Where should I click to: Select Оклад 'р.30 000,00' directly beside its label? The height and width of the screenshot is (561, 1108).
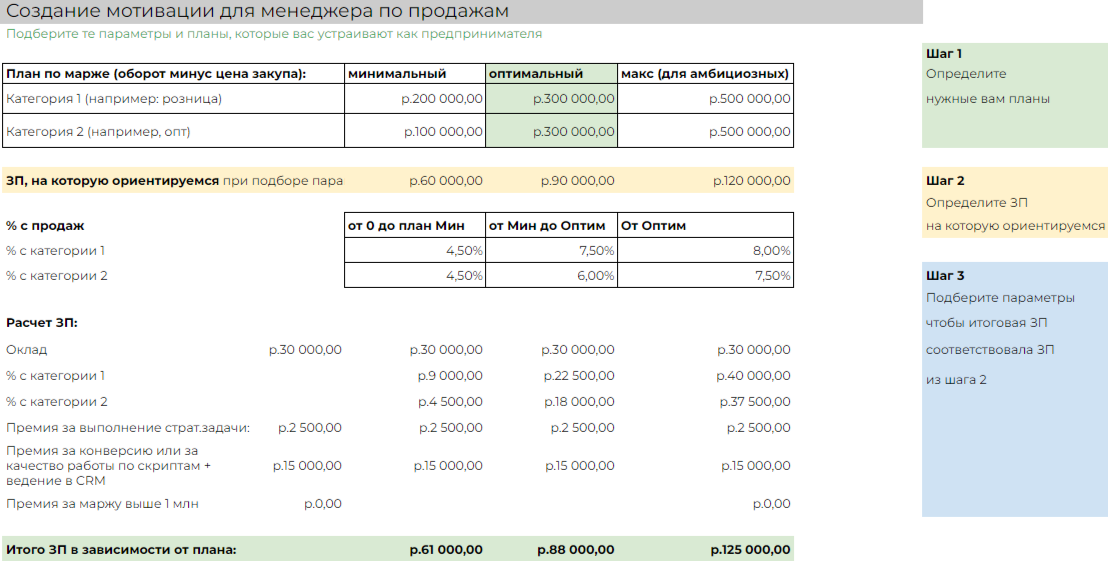pos(305,350)
